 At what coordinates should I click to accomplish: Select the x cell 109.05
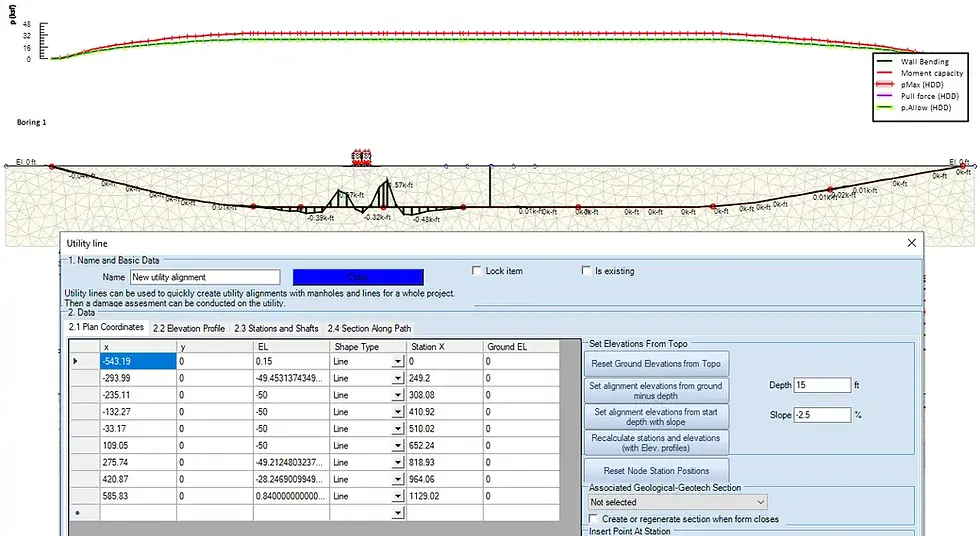click(x=138, y=445)
